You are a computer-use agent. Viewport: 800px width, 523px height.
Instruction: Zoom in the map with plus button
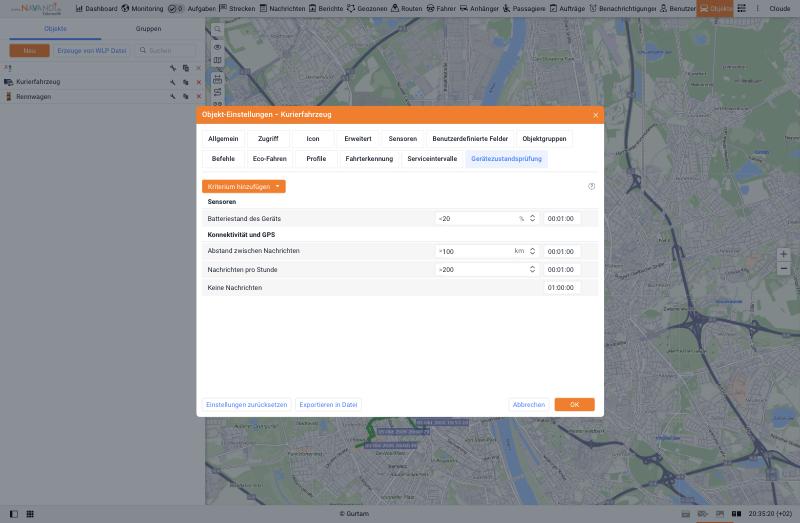(x=783, y=254)
